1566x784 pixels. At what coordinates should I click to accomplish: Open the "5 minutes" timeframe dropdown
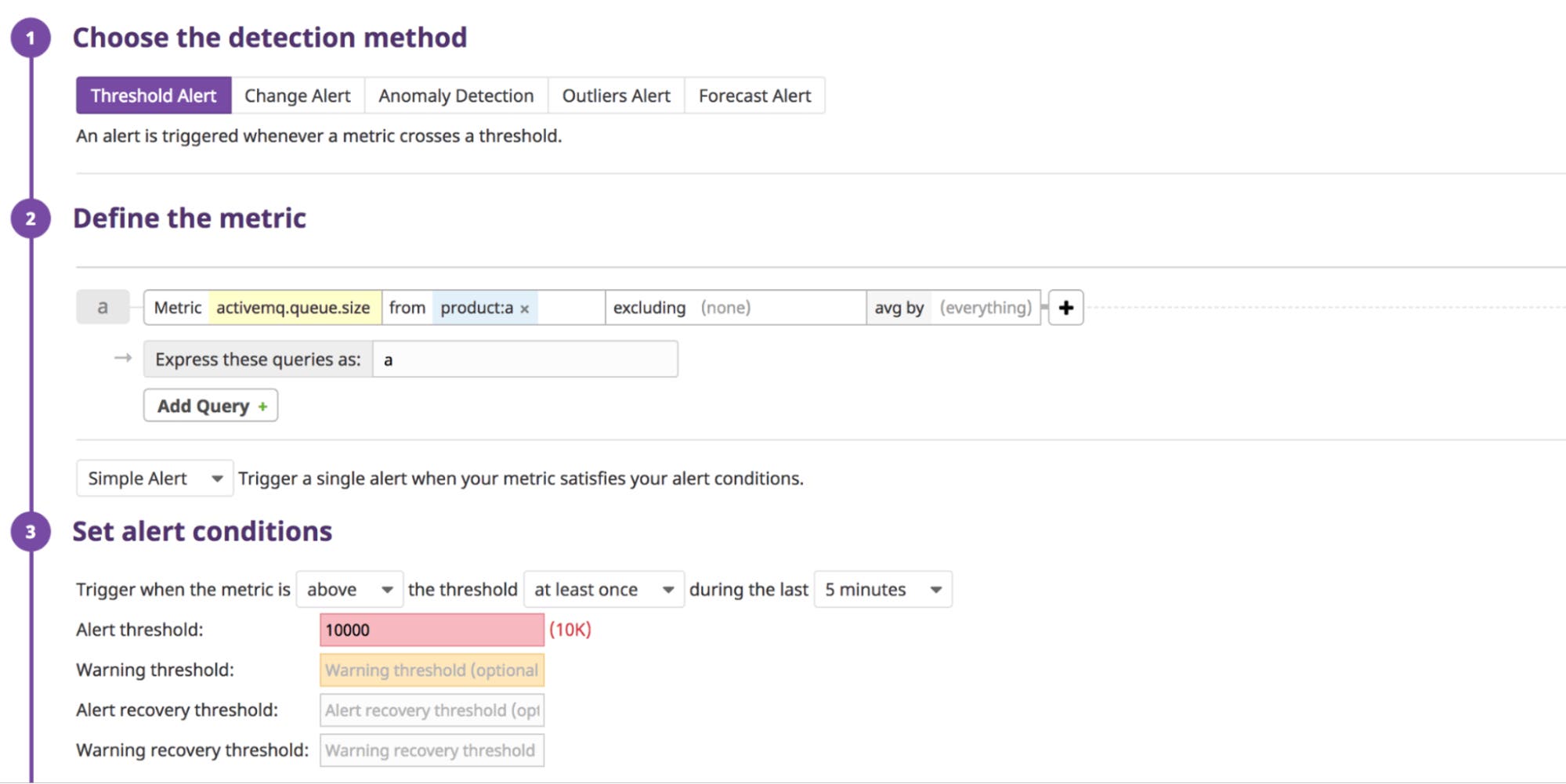(x=881, y=589)
